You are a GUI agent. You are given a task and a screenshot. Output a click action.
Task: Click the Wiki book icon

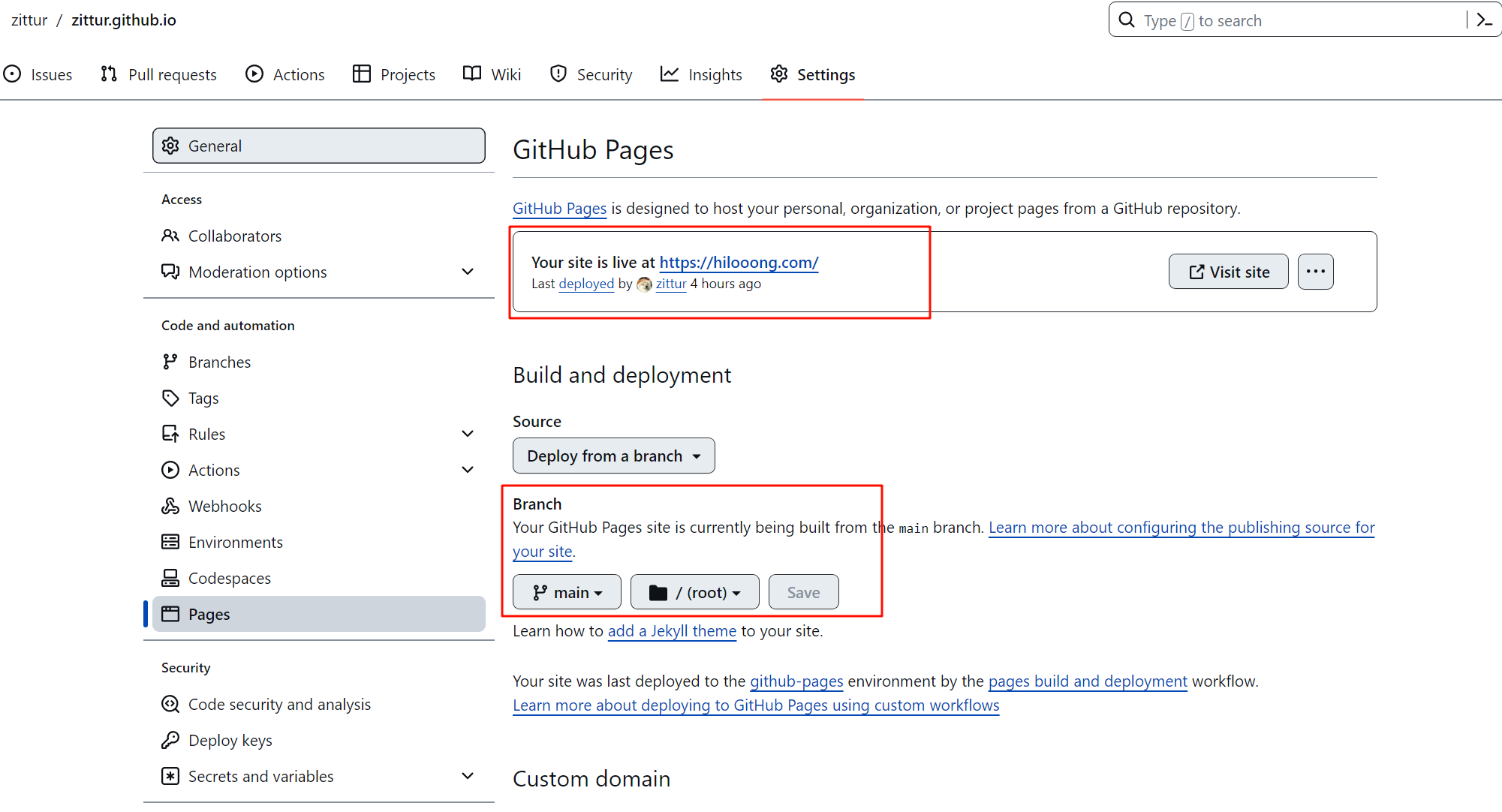(472, 74)
